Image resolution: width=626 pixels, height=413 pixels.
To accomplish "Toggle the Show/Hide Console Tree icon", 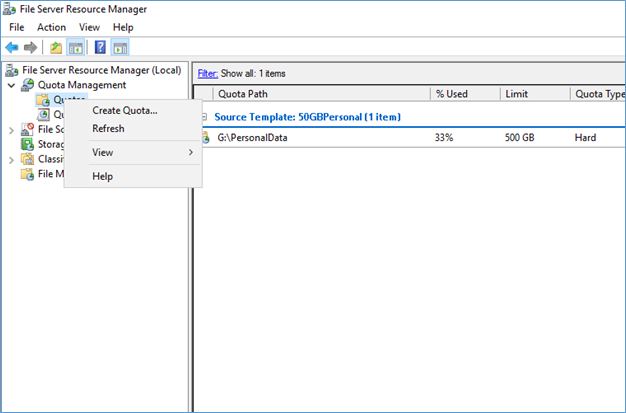I will (75, 47).
